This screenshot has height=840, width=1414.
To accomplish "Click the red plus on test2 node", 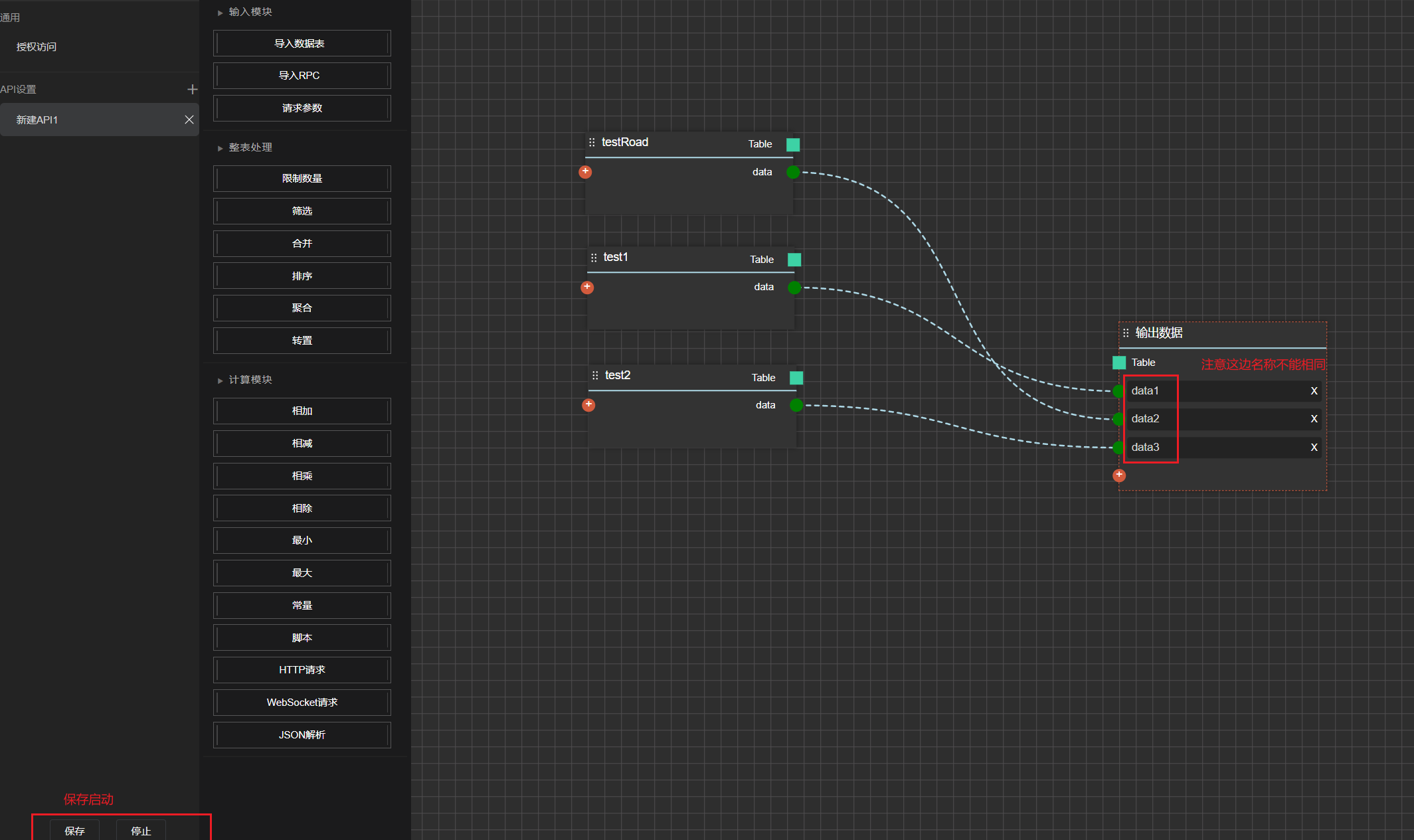I will coord(588,405).
